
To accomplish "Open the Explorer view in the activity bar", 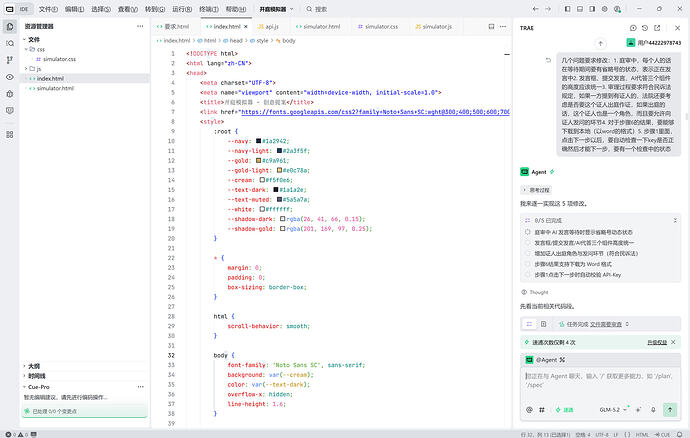I will pos(10,26).
